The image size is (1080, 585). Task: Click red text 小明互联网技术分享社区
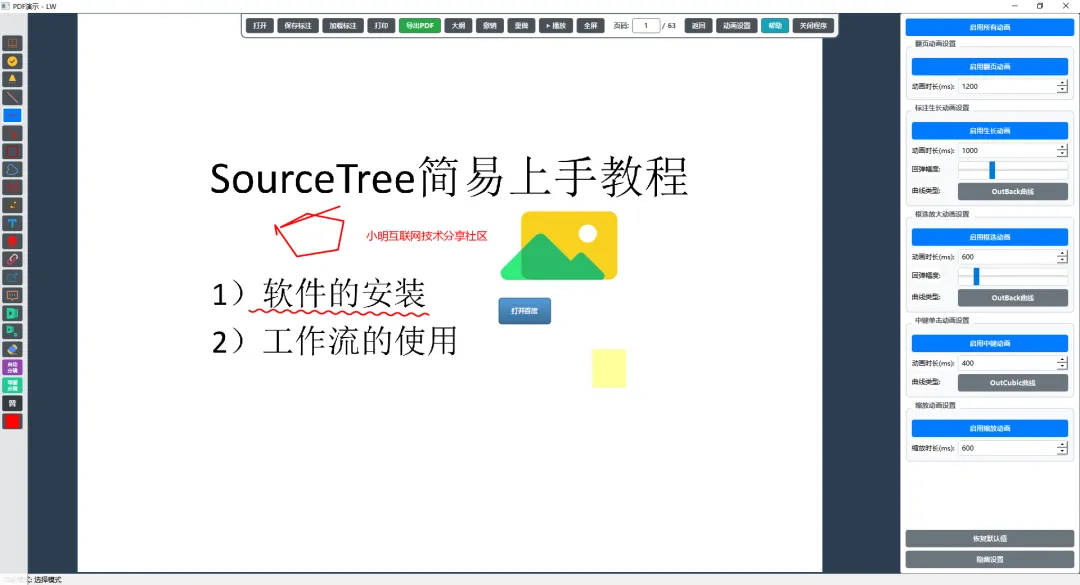(x=426, y=236)
